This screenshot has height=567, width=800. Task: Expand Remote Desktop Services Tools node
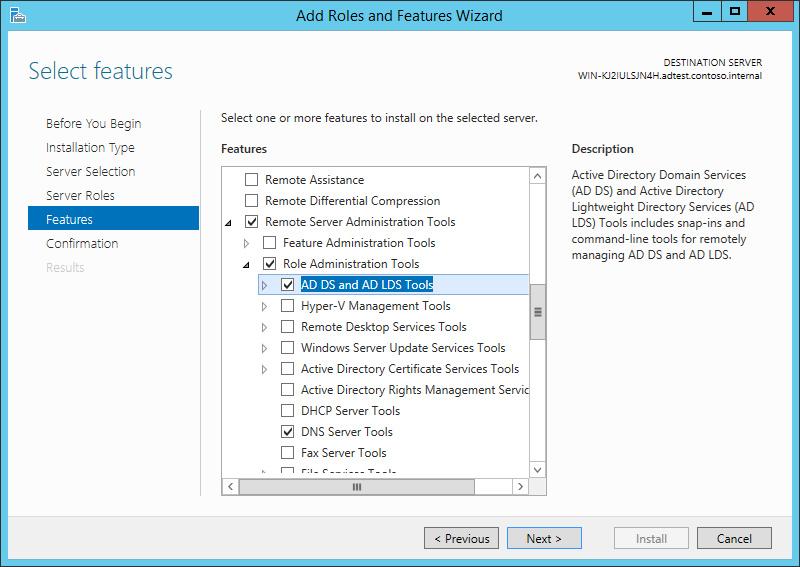point(264,327)
